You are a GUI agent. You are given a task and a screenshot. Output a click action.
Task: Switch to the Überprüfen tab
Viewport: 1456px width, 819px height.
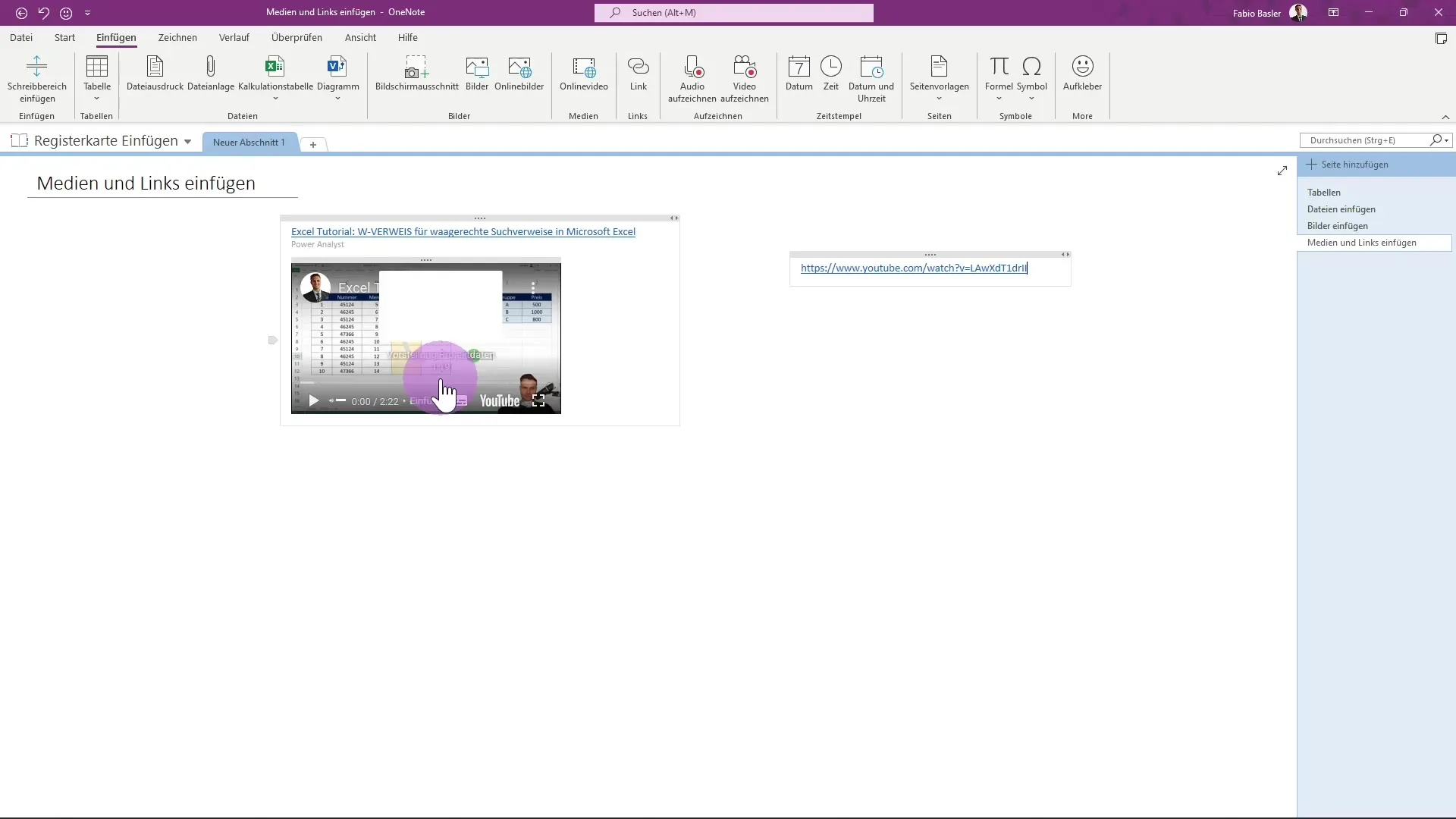tap(297, 37)
